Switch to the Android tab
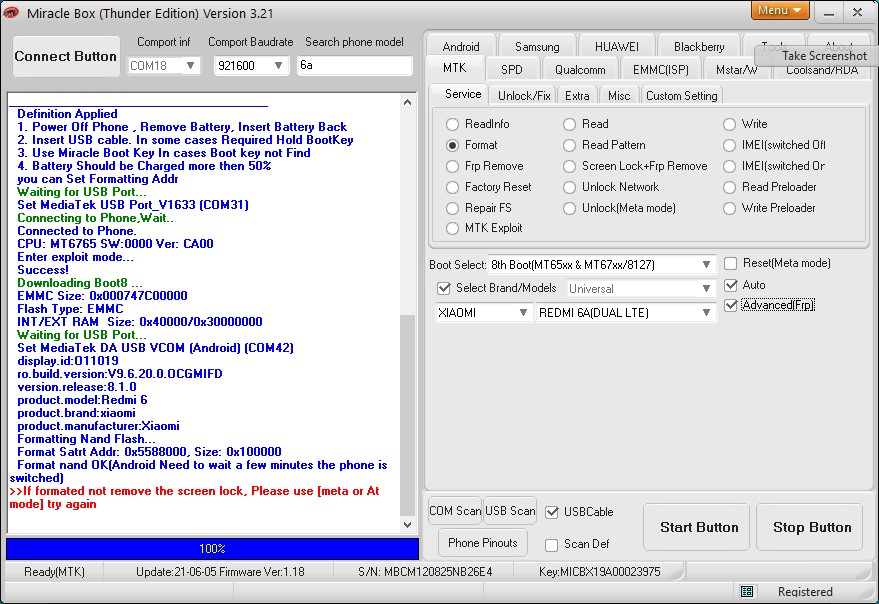This screenshot has width=879, height=604. (x=461, y=47)
